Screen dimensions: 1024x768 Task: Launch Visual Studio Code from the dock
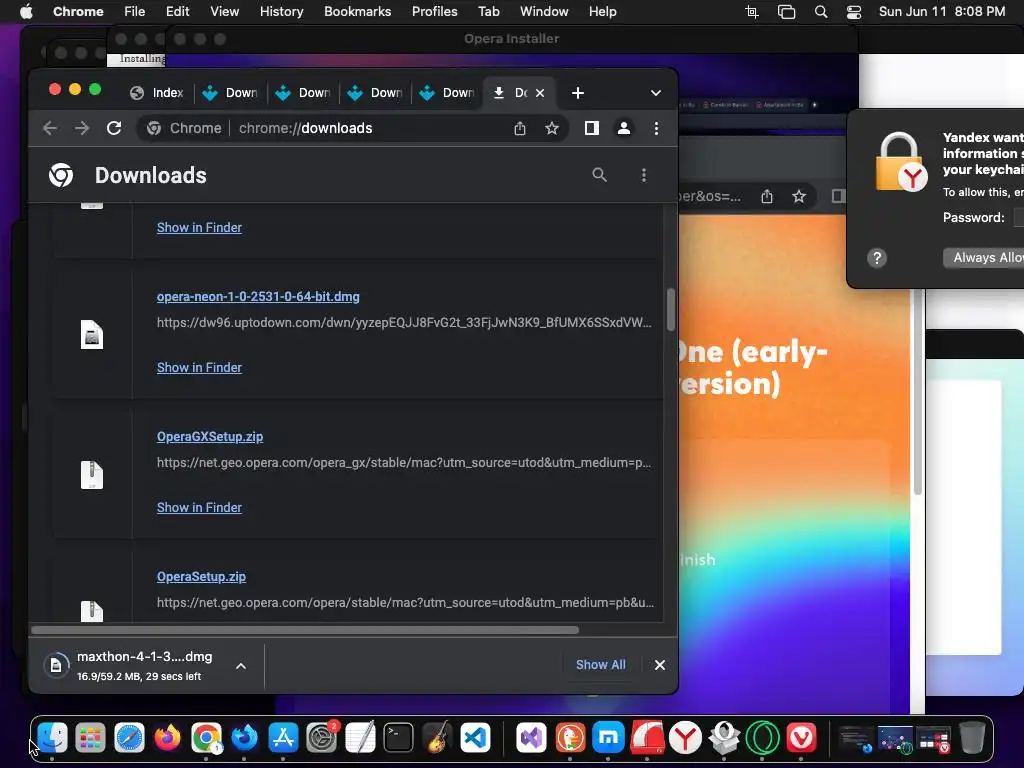click(475, 738)
